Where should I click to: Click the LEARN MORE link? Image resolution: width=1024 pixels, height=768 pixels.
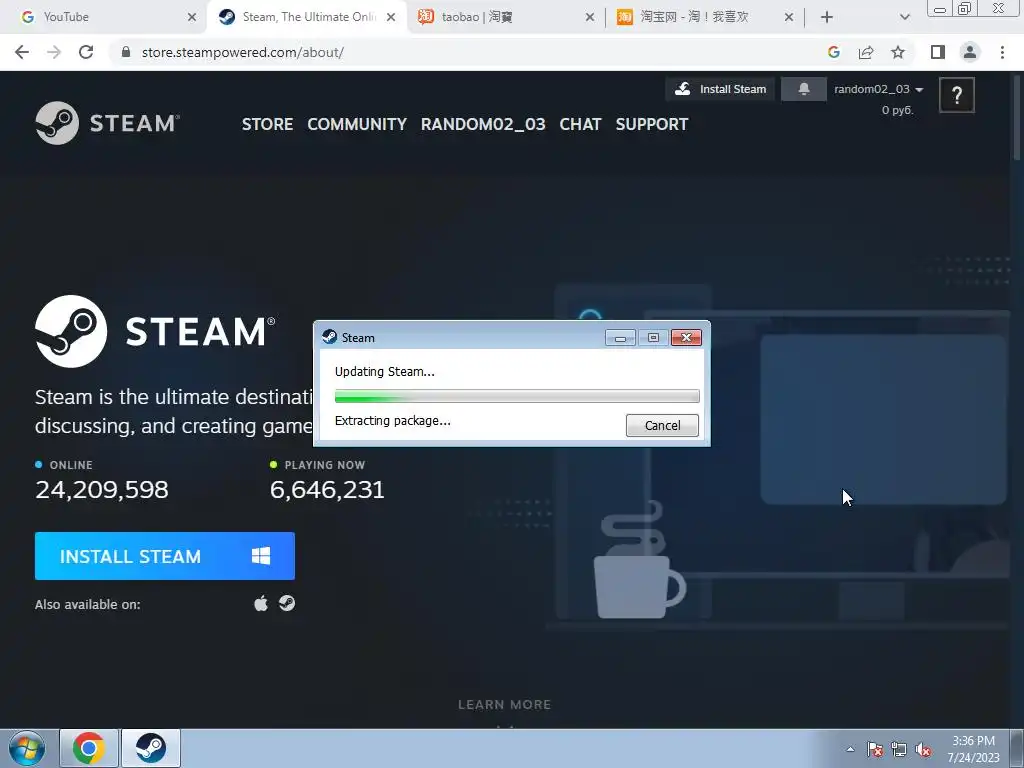pos(504,705)
